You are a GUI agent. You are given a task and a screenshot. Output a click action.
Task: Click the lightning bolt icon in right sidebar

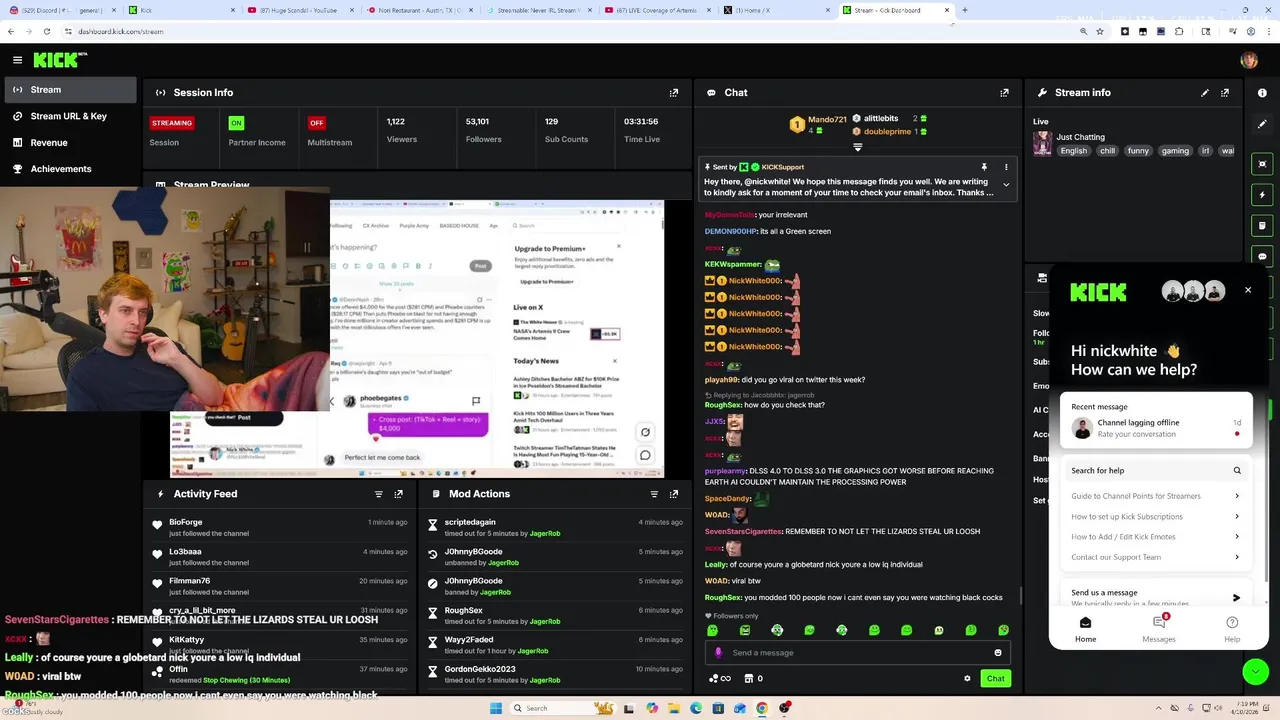click(x=1262, y=195)
